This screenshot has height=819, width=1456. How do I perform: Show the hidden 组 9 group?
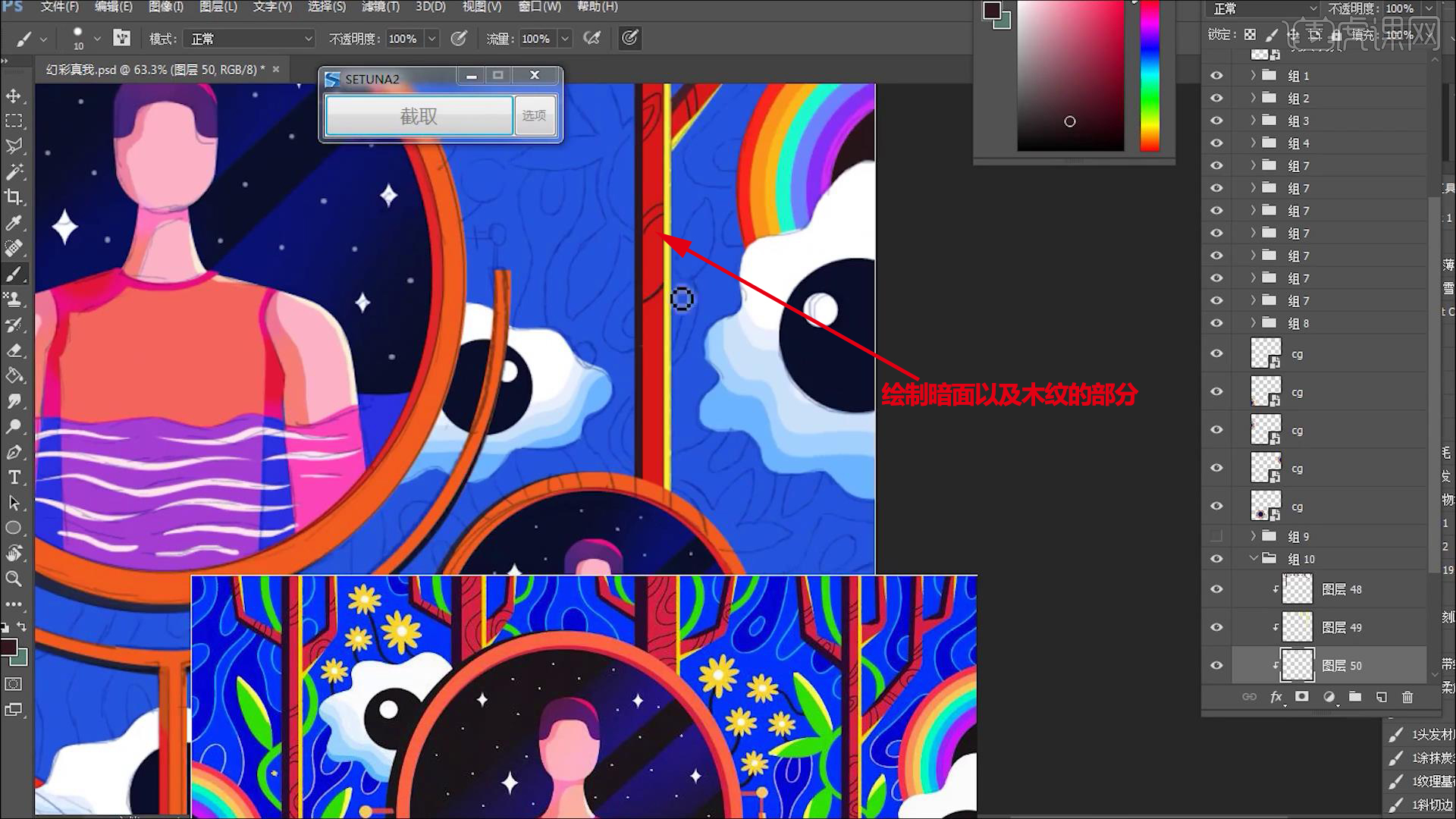[x=1217, y=536]
